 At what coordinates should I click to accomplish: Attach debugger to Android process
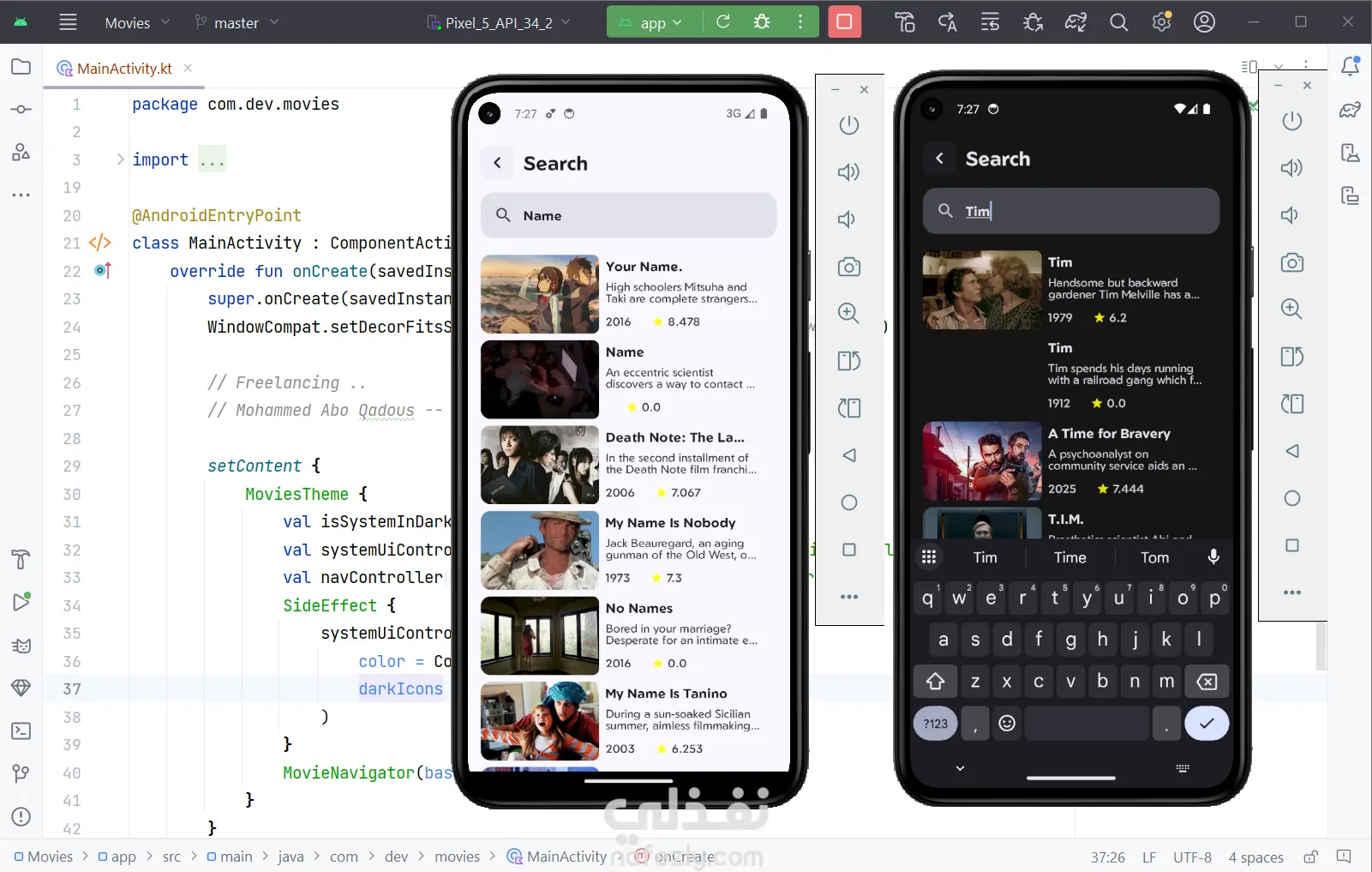click(1033, 22)
